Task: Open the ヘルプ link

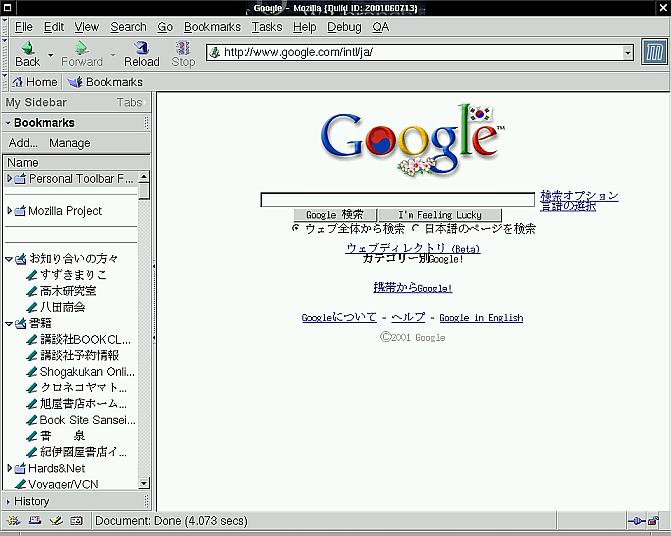Action: click(x=409, y=317)
